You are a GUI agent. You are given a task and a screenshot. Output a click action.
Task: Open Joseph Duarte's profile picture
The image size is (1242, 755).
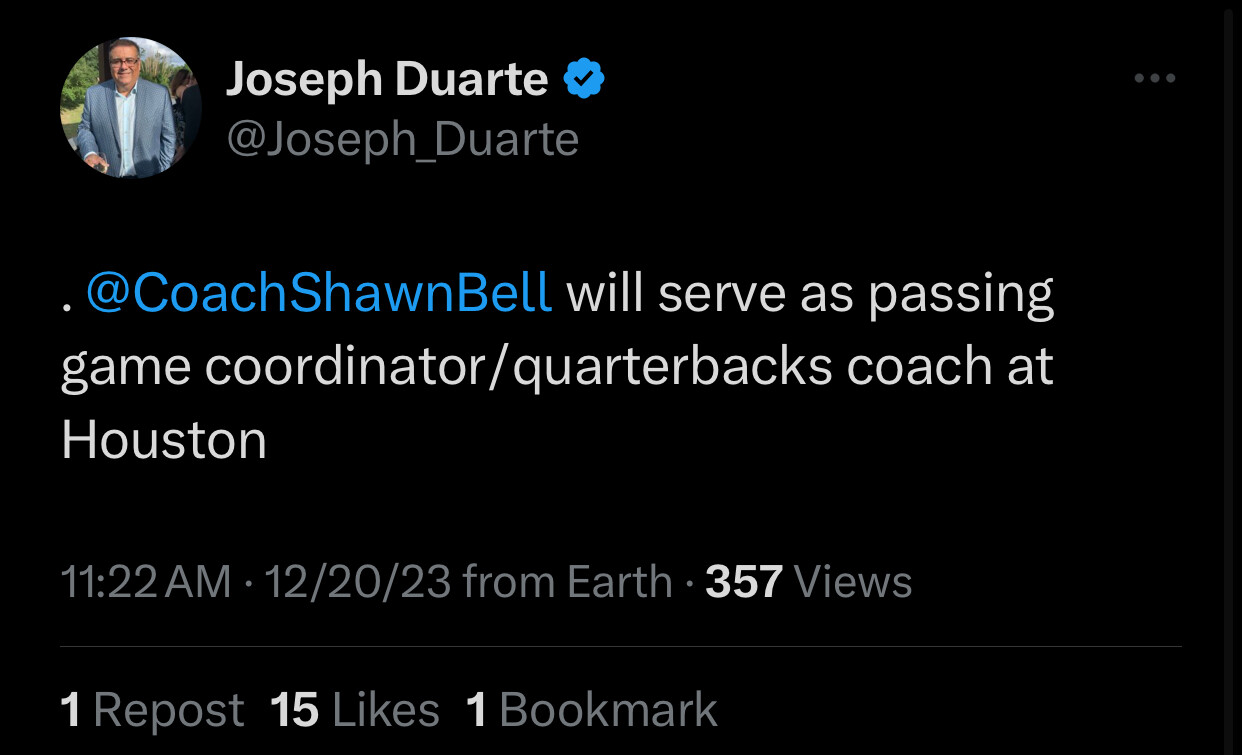coord(130,108)
